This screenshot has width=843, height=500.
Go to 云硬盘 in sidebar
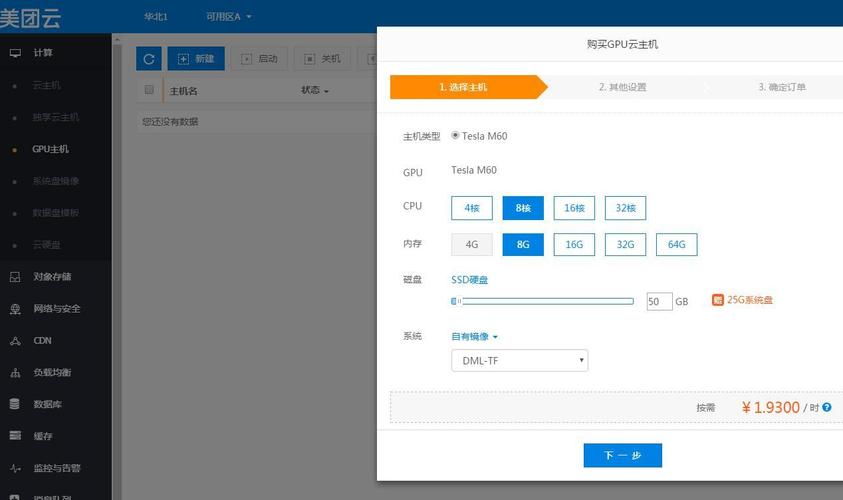click(47, 245)
